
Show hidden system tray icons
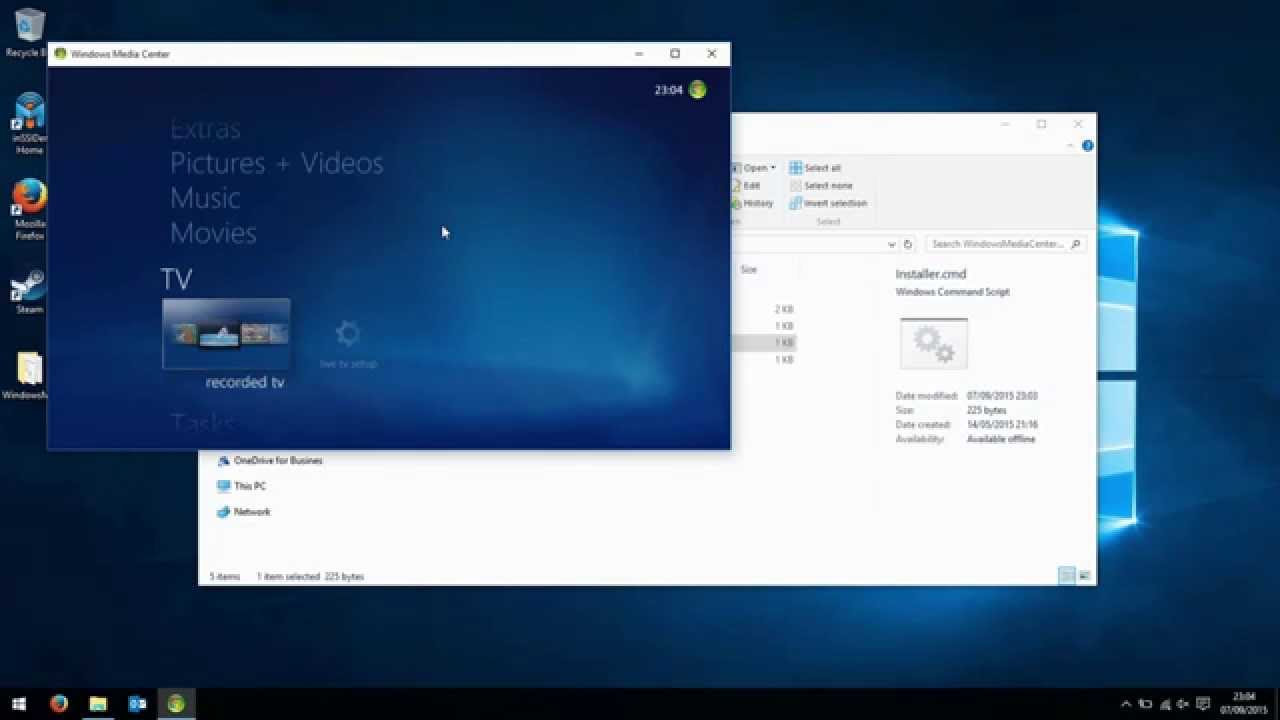[x=1126, y=704]
